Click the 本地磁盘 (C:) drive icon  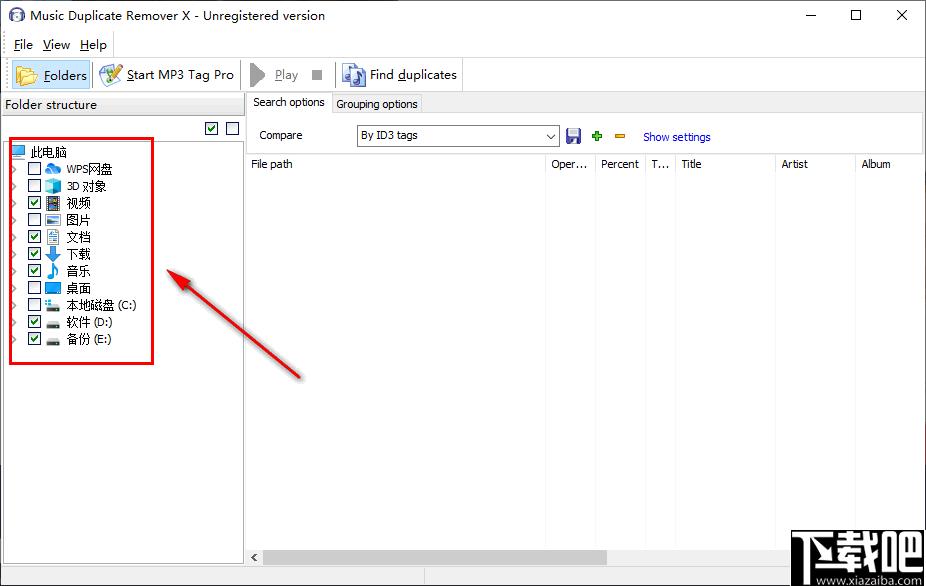[53, 305]
